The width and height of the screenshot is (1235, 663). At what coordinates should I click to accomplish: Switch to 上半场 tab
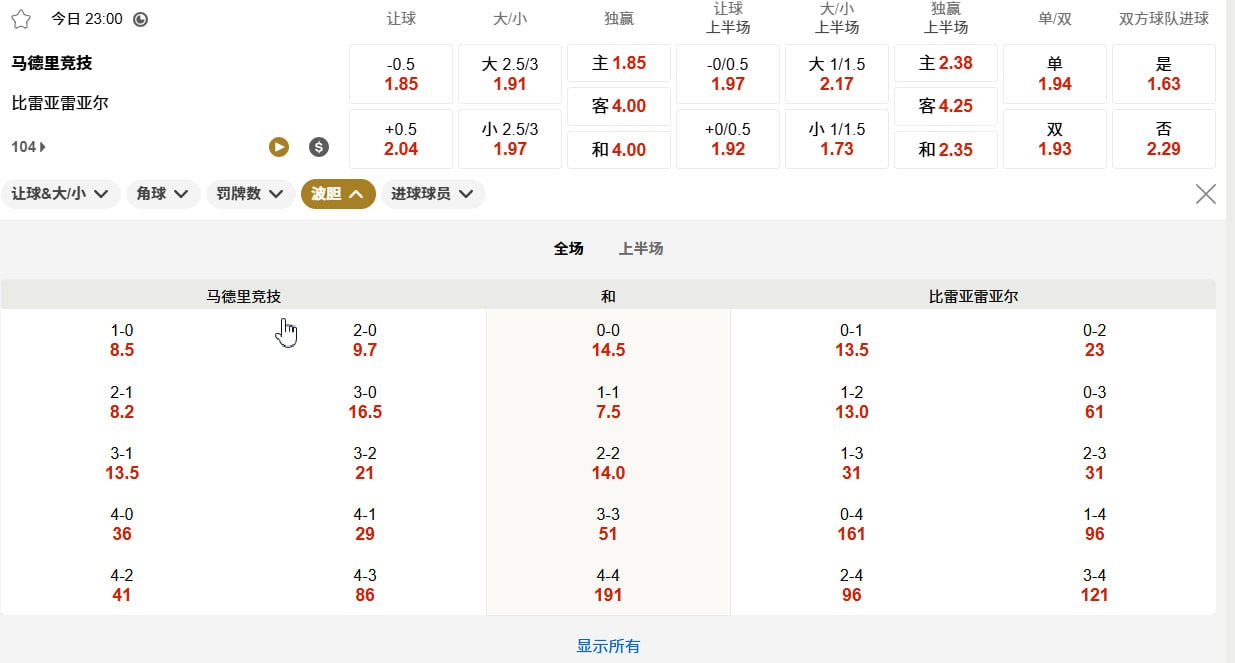[x=641, y=249]
